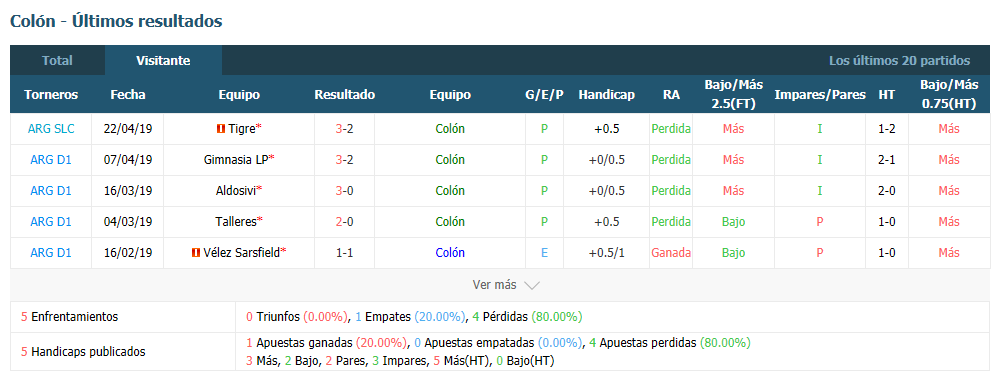
Task: Click the Aldosivi team name
Action: tap(236, 191)
